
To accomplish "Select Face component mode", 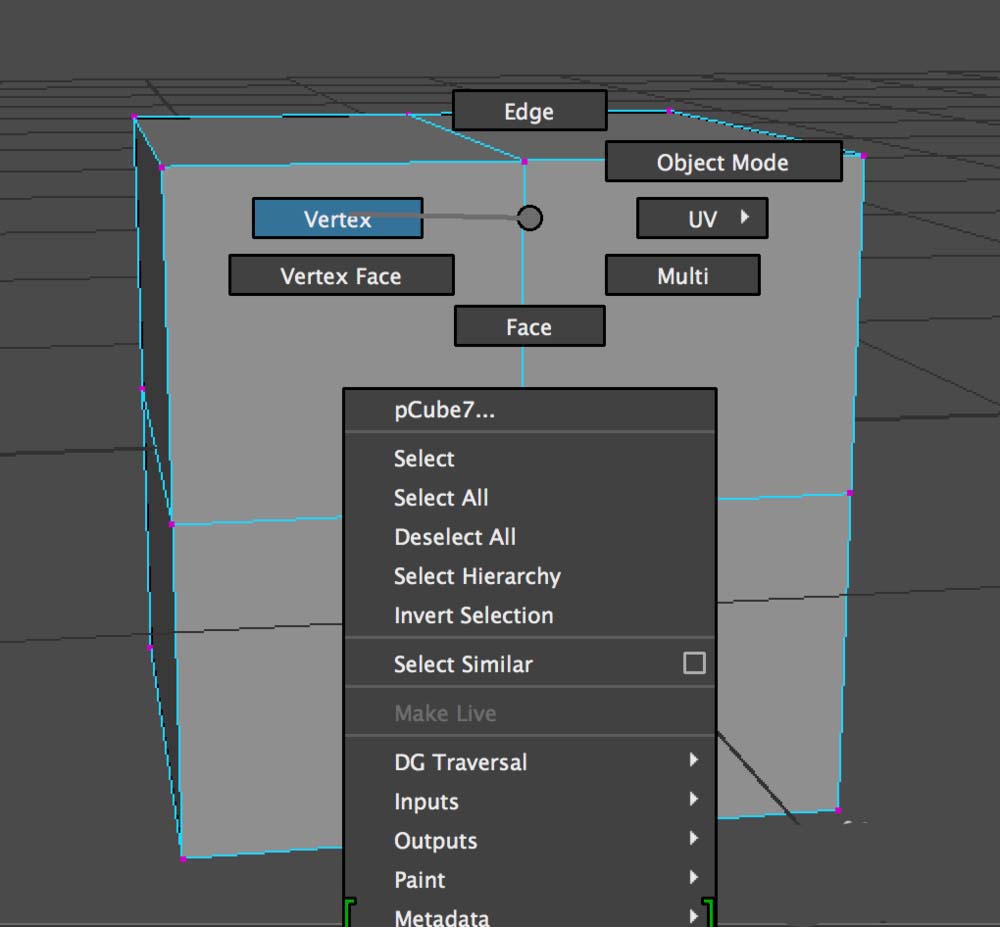I will click(x=529, y=326).
